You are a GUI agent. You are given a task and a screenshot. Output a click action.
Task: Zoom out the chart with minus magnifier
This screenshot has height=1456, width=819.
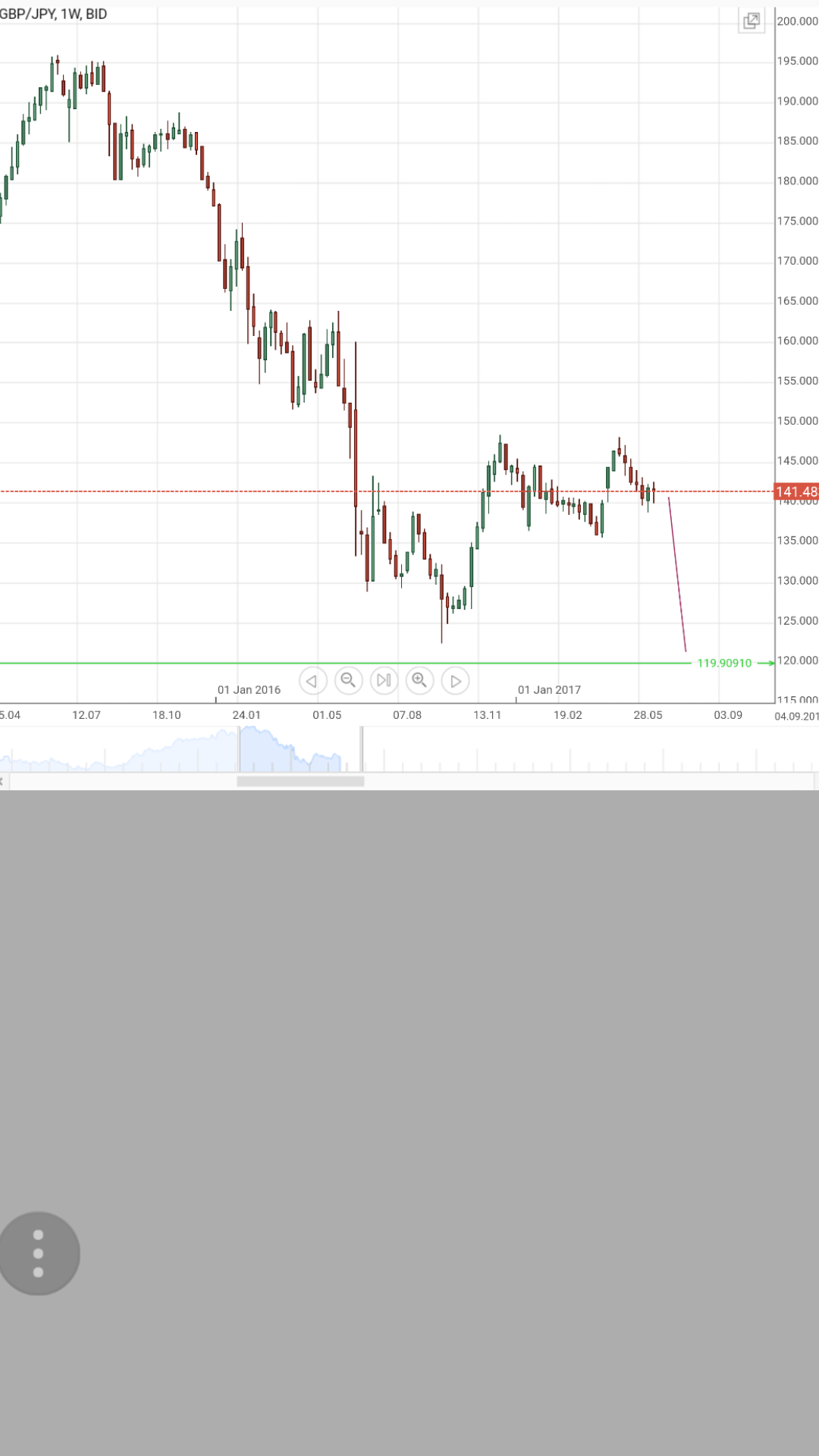[348, 680]
